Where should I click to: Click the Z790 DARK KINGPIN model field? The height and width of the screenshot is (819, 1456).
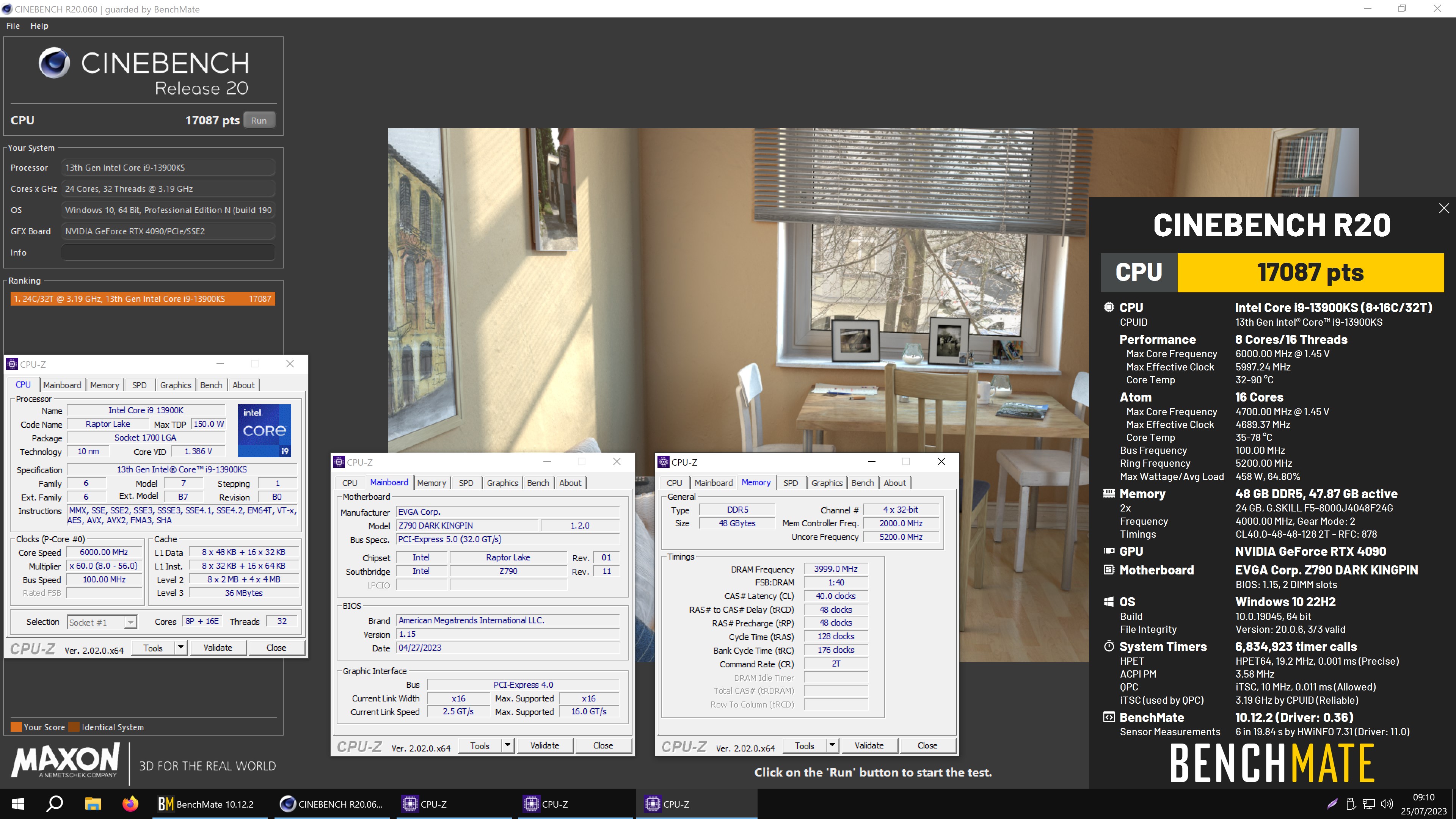coord(467,525)
